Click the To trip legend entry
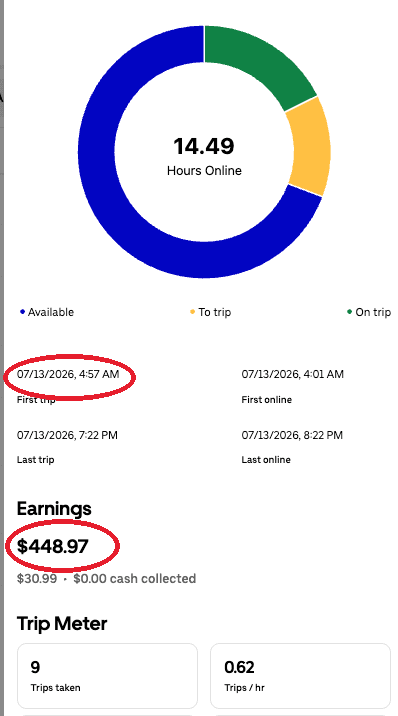The height and width of the screenshot is (716, 398). pos(210,312)
